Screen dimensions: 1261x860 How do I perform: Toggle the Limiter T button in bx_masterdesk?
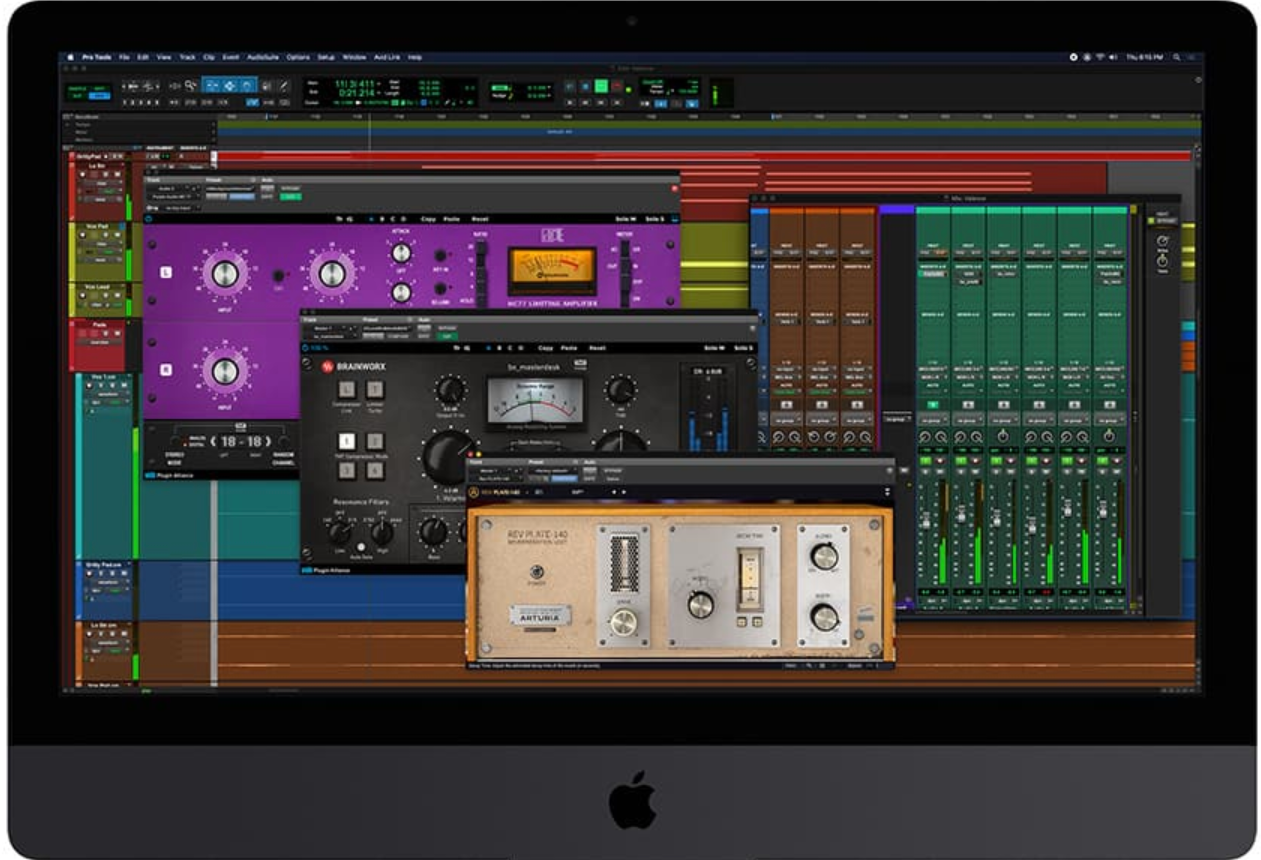375,389
